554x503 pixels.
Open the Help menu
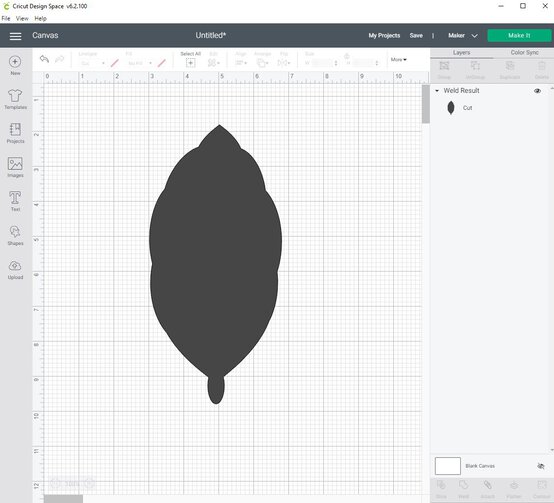40,18
